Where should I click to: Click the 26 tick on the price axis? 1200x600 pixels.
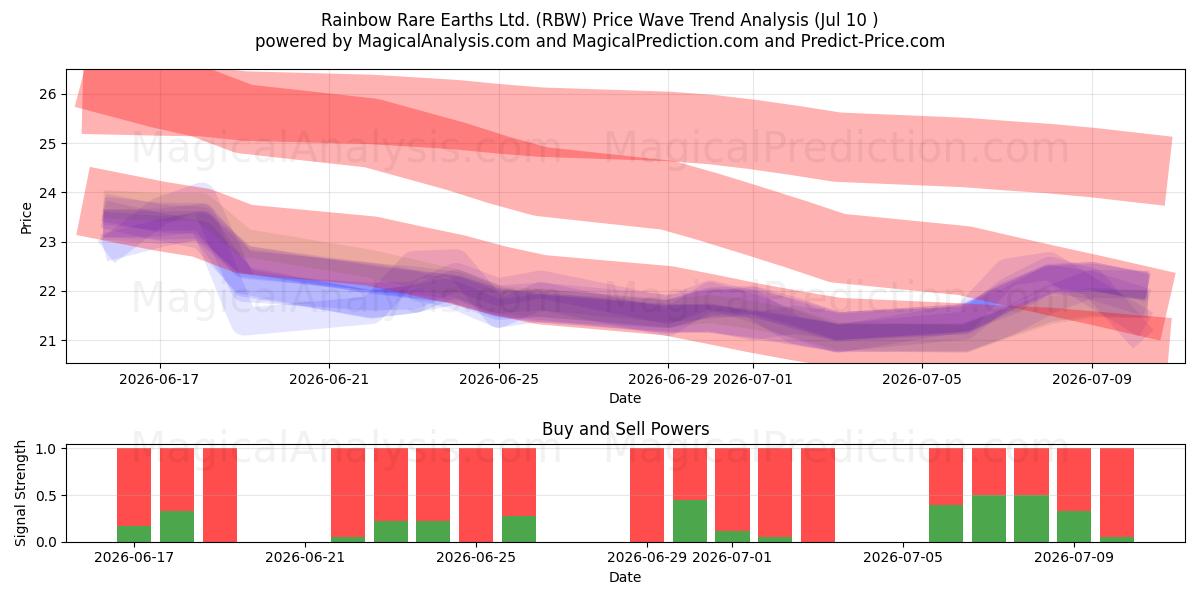[49, 94]
